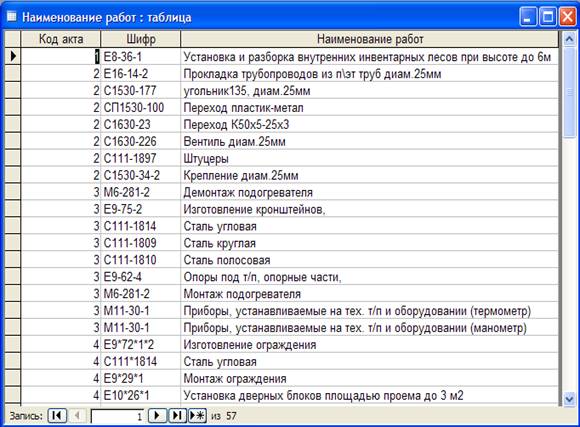580x427 pixels.
Task: Click the Код акта column header
Action: point(61,39)
